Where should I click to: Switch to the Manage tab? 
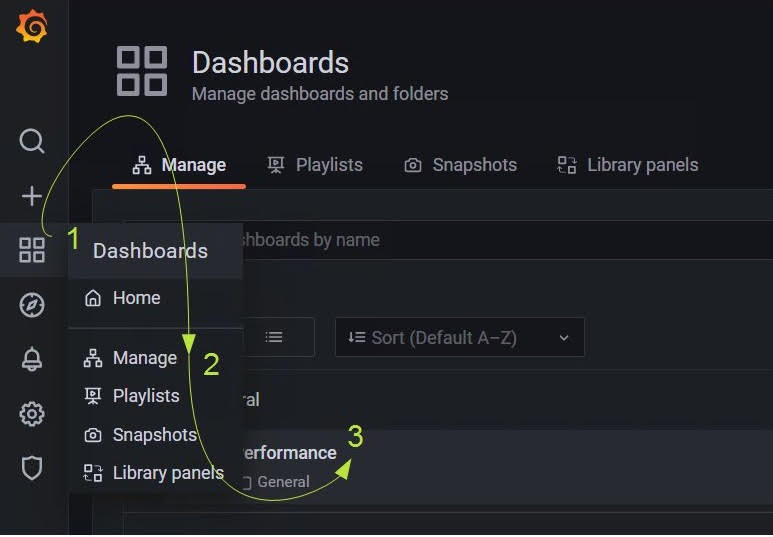pyautogui.click(x=179, y=165)
